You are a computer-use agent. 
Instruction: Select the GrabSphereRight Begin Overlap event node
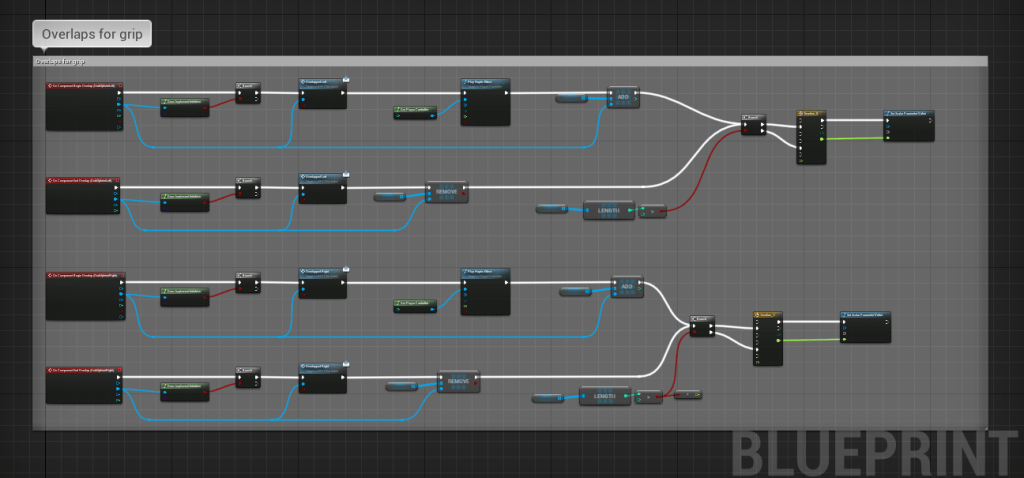coord(84,275)
